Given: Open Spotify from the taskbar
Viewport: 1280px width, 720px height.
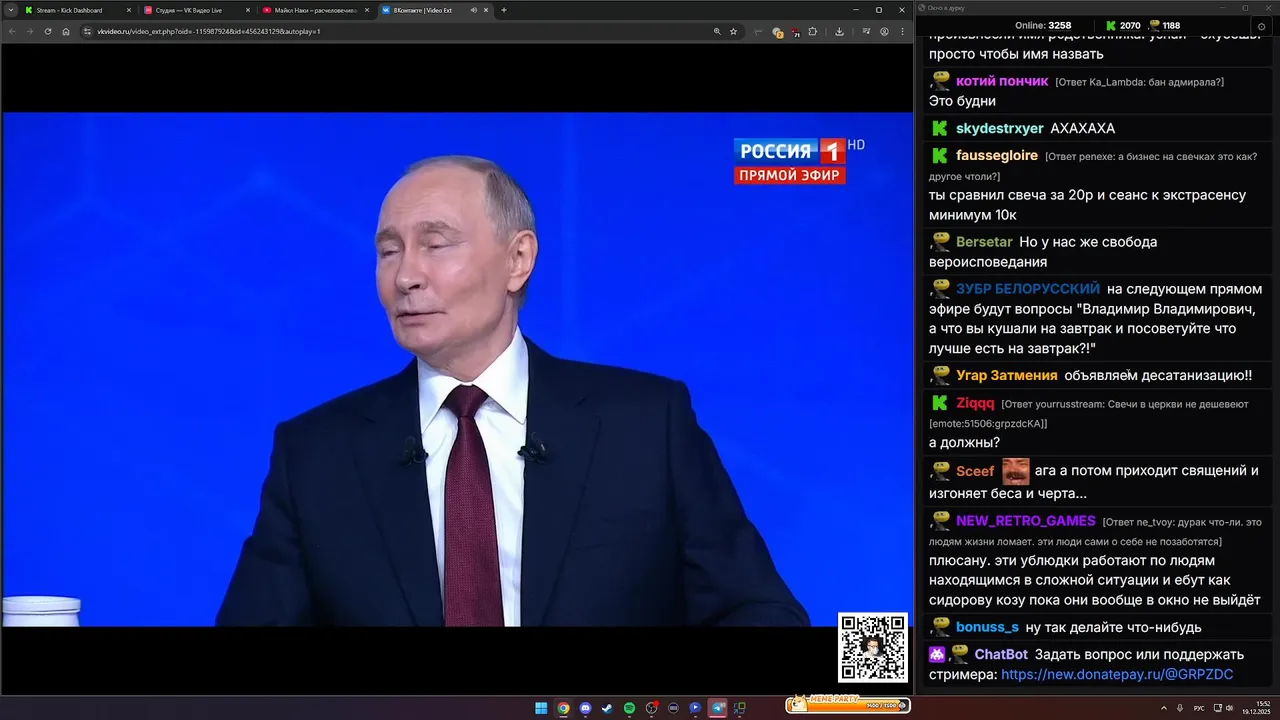Looking at the screenshot, I should pyautogui.click(x=629, y=708).
